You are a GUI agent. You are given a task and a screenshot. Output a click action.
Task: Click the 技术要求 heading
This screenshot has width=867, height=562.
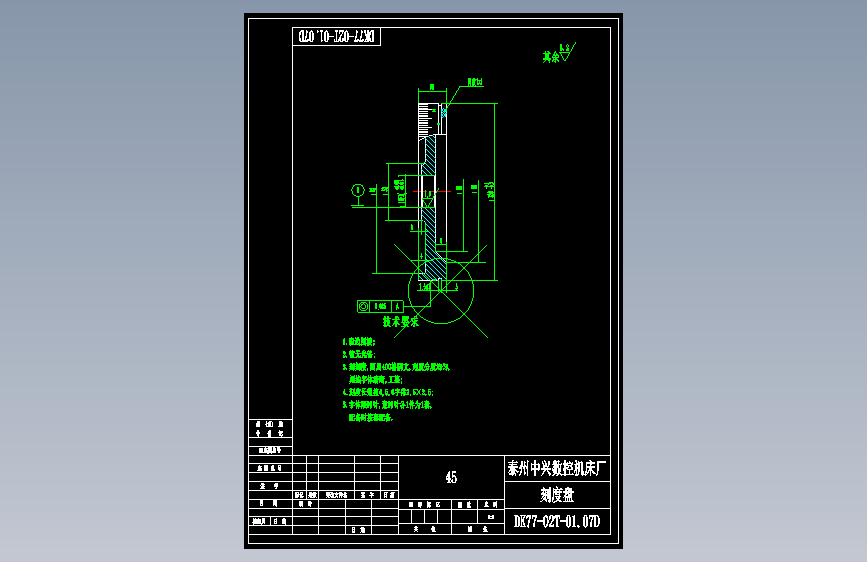(401, 321)
